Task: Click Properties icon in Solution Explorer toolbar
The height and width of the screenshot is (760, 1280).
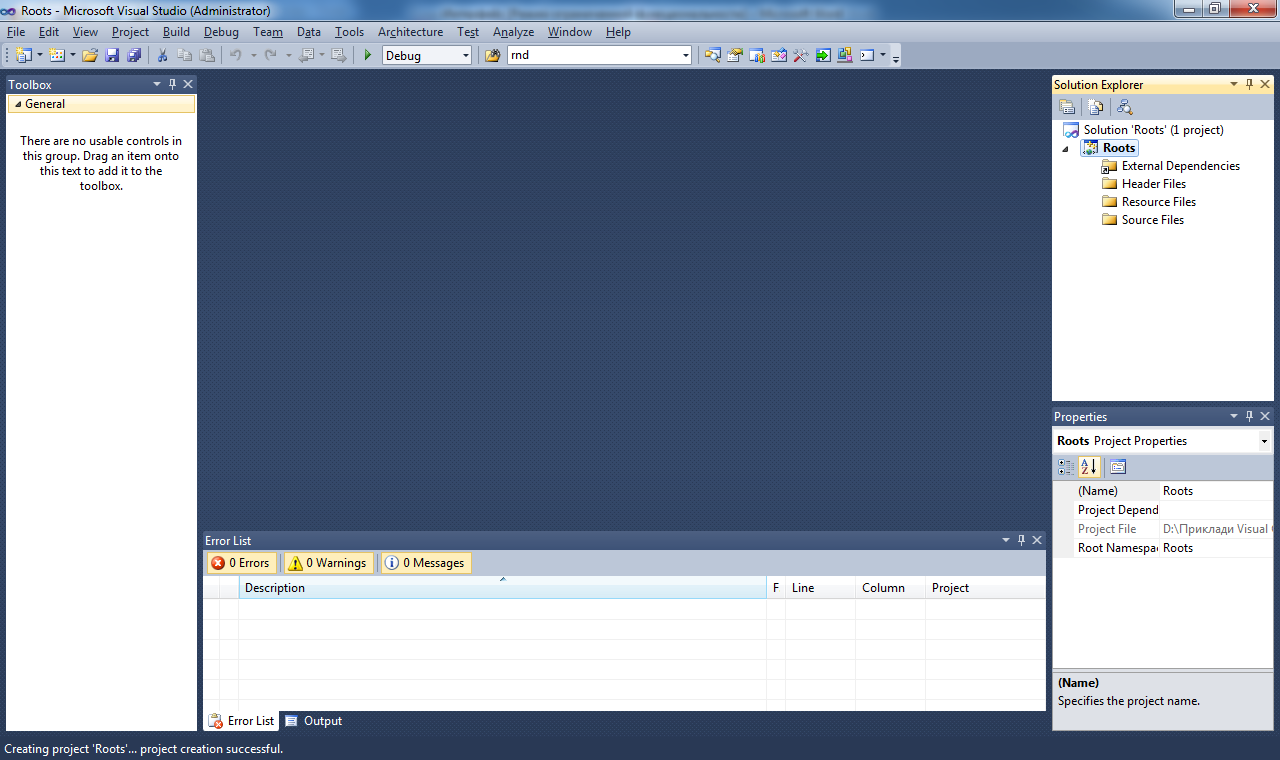Action: (x=1067, y=107)
